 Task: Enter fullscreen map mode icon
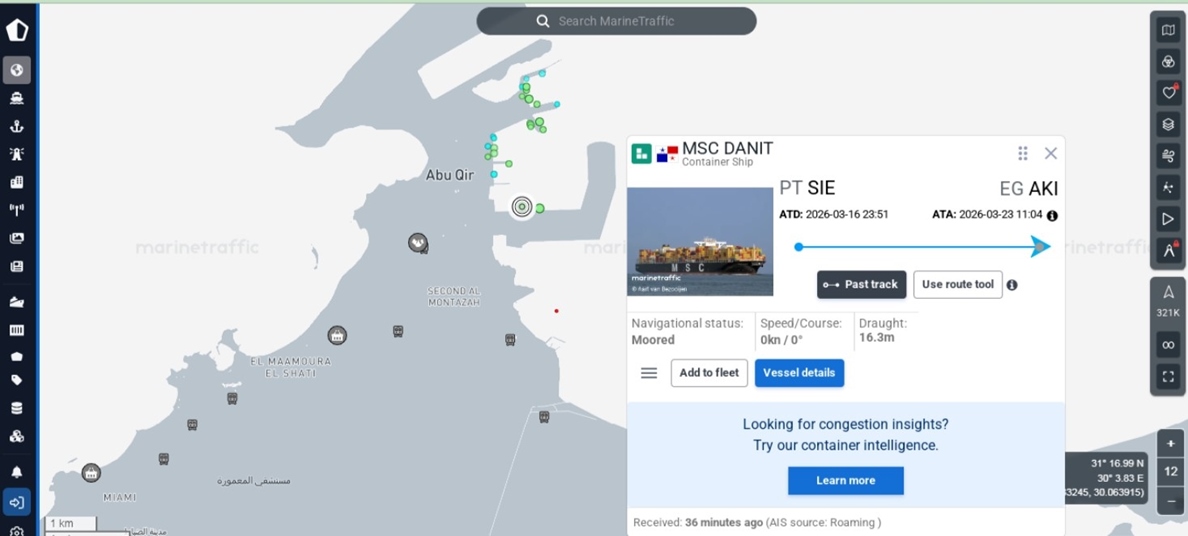[1168, 376]
